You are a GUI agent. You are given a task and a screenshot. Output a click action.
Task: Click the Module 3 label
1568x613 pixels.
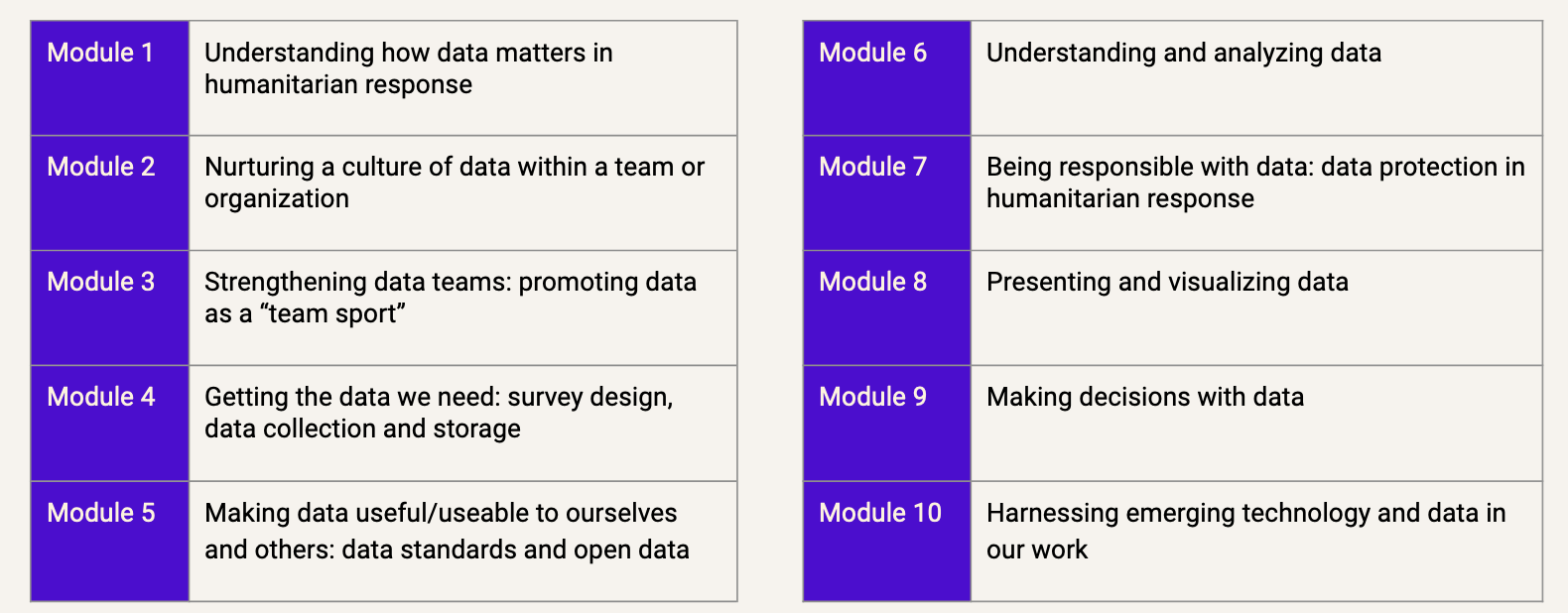point(101,283)
